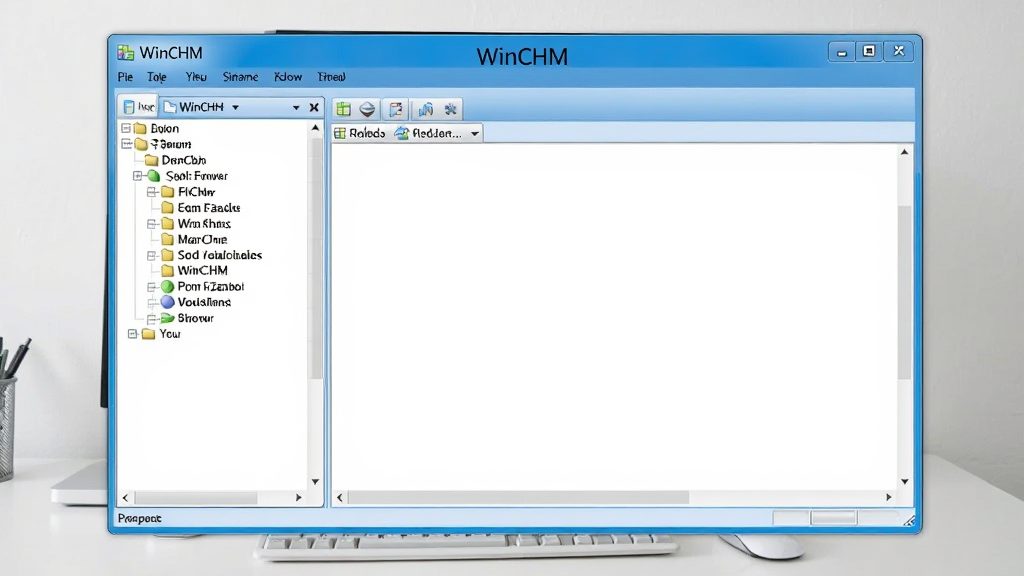Select the Voulsilans tree item text
1024x576 pixels.
pyautogui.click(x=204, y=302)
